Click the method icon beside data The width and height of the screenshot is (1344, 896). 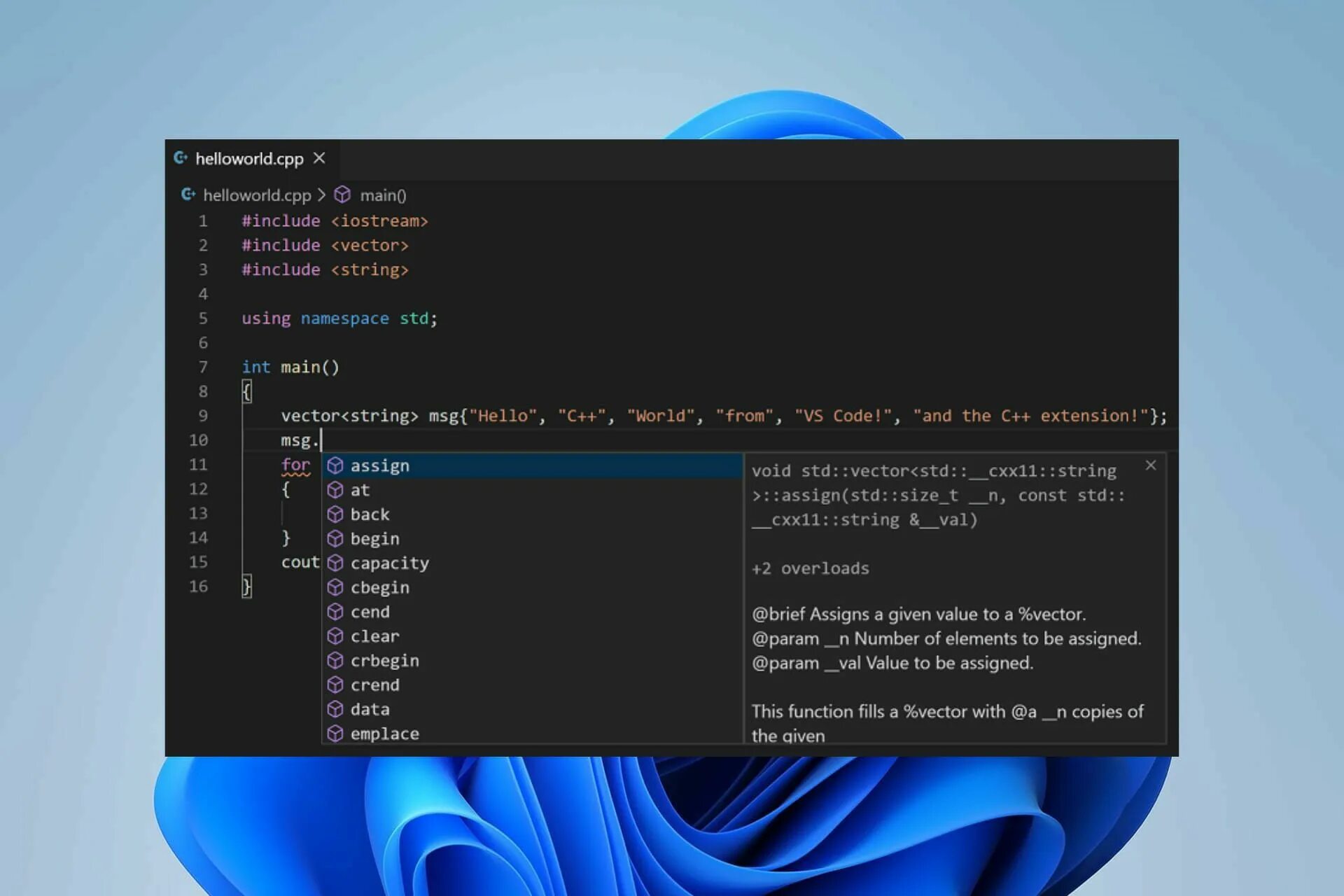(335, 709)
